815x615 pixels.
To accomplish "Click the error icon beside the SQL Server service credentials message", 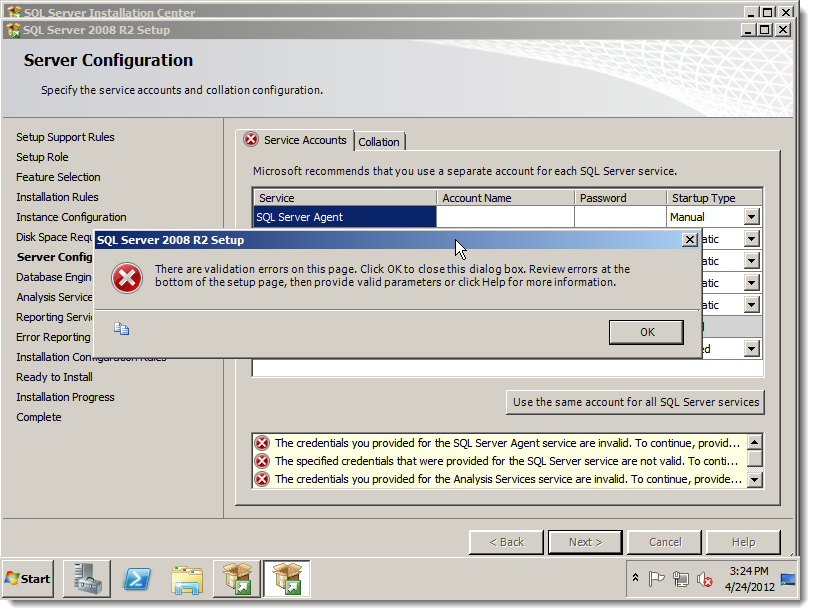I will tap(262, 461).
